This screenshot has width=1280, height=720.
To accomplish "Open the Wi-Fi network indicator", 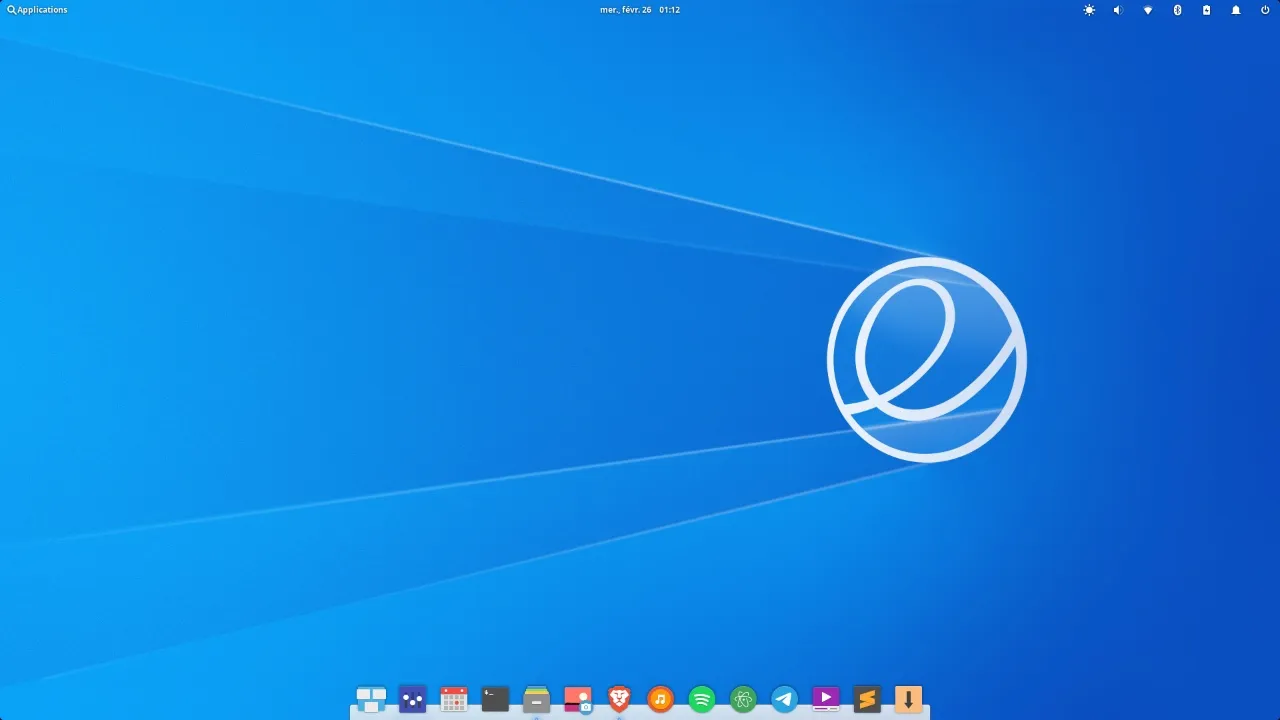I will pyautogui.click(x=1147, y=10).
